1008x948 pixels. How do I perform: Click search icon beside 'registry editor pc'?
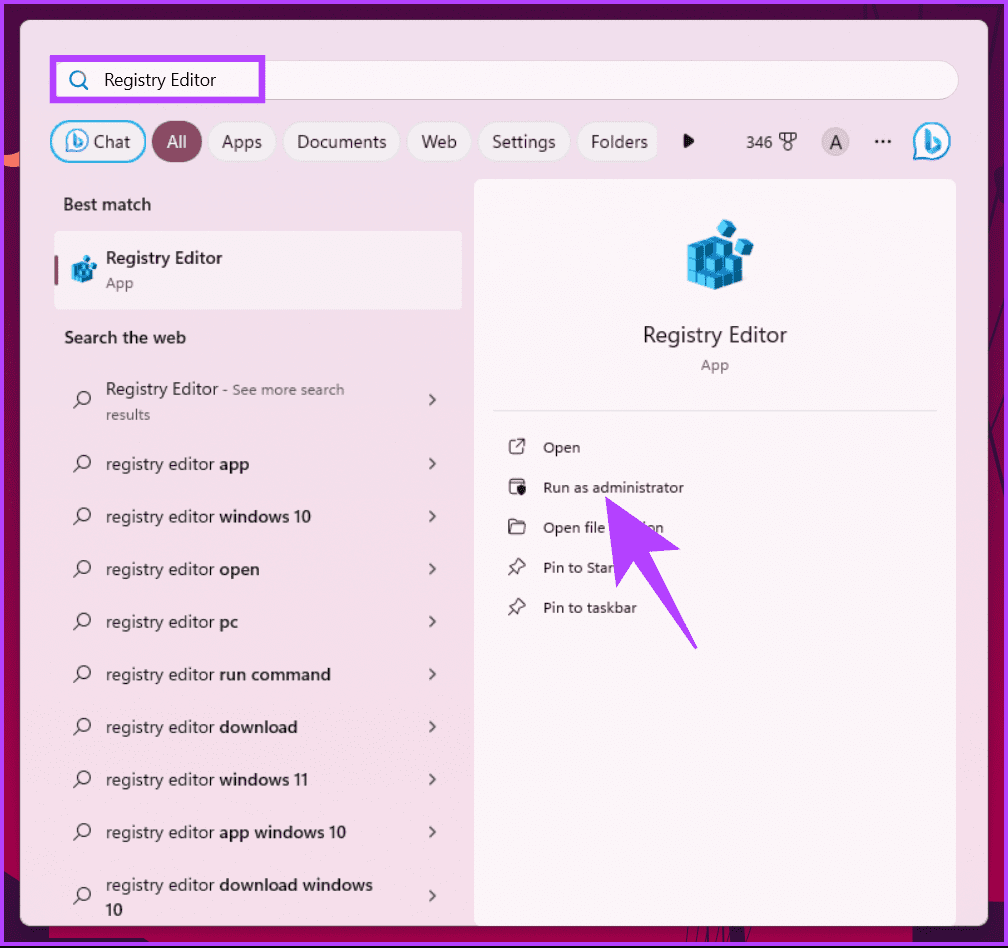[82, 621]
